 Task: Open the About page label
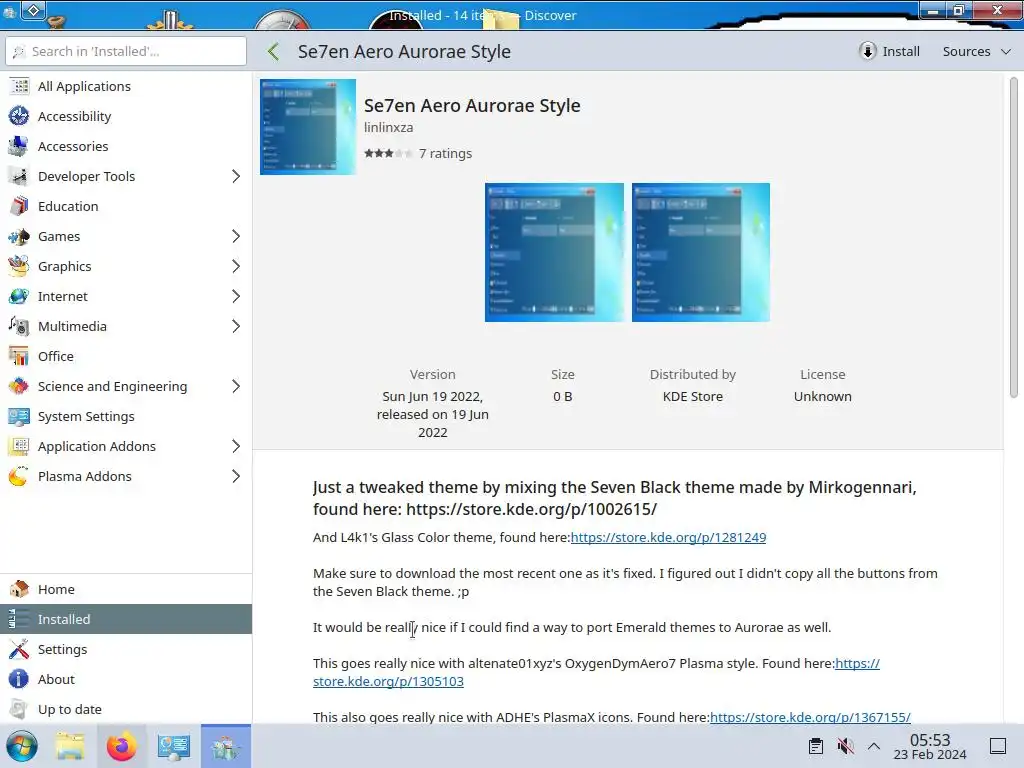[56, 679]
